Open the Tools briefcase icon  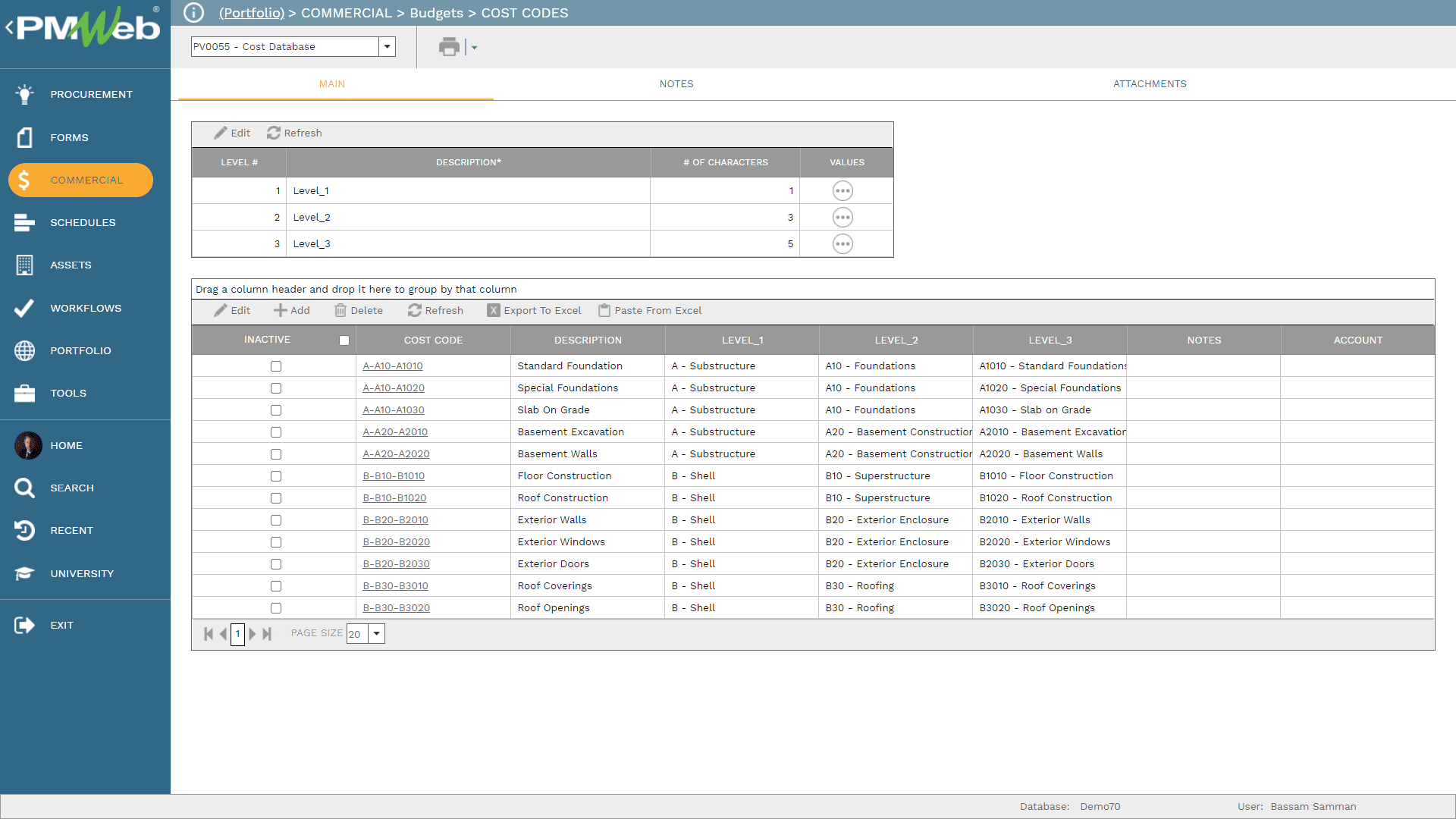[x=24, y=393]
